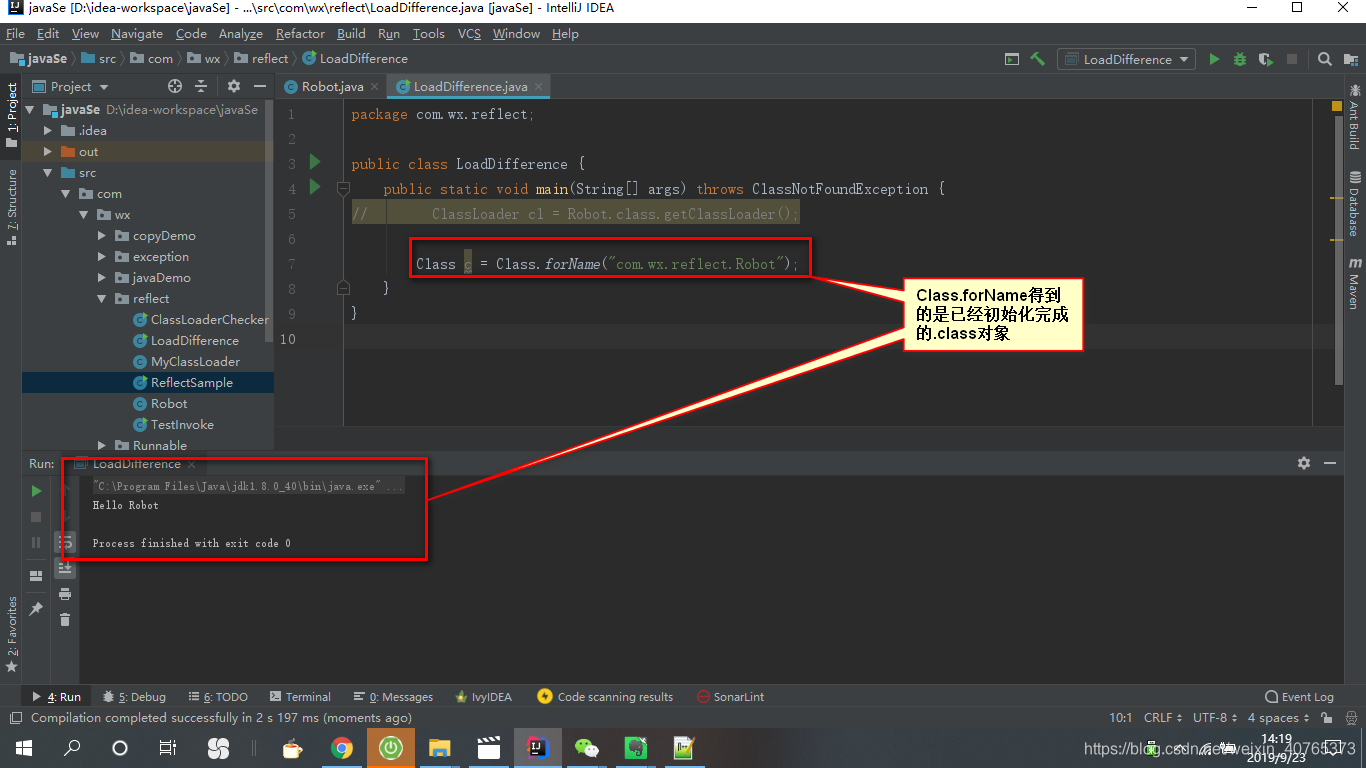Expand the Runnable node in tree
Screen dimensions: 1366x768
[102, 446]
